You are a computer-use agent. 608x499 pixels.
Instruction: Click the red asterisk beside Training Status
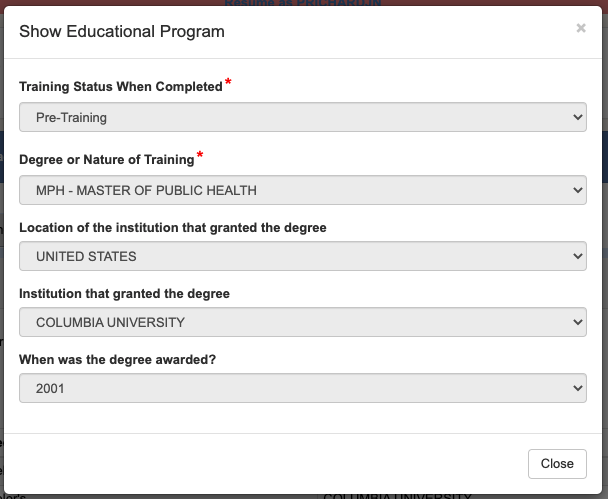[228, 83]
